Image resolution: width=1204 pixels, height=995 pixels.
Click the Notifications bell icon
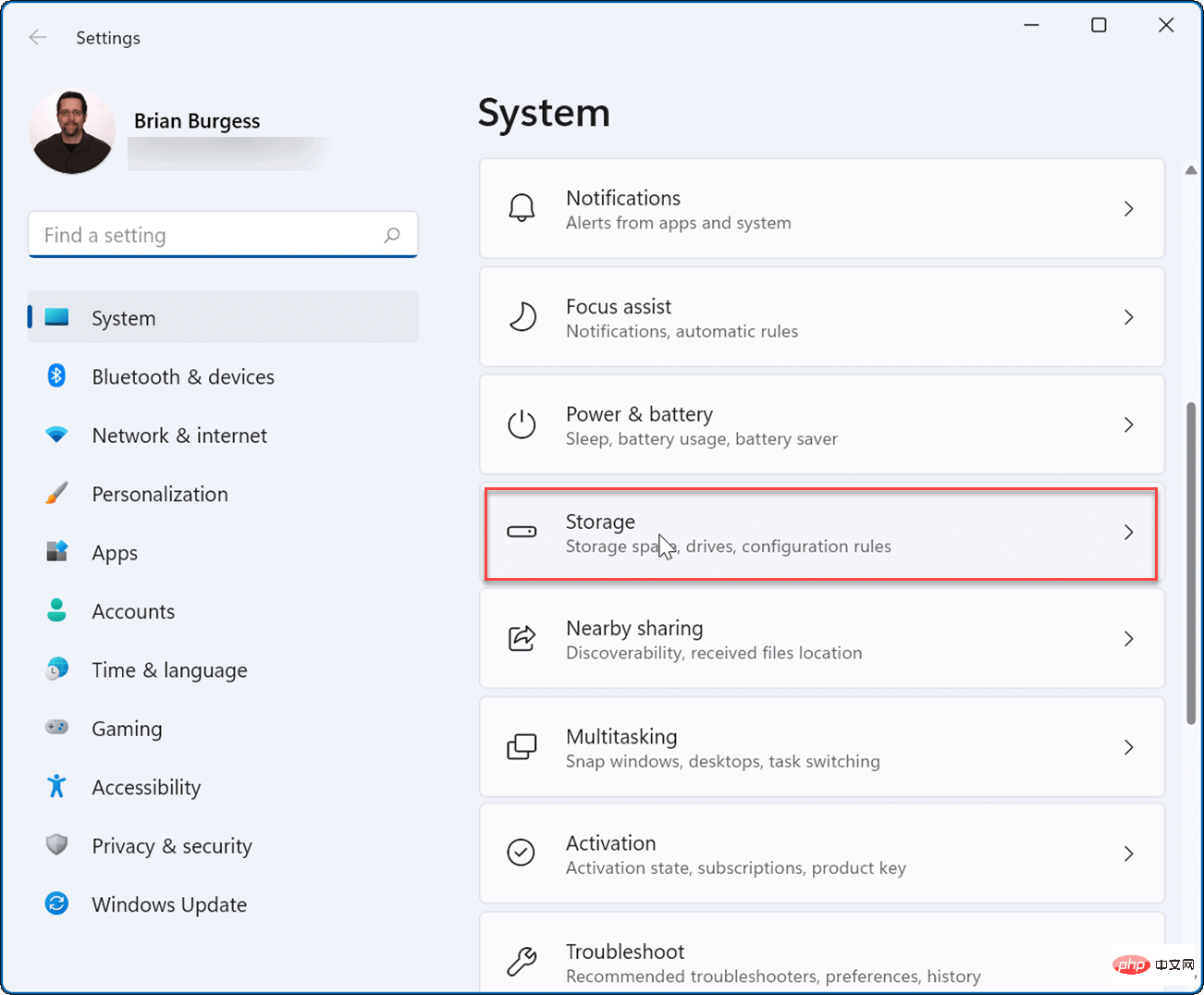522,208
